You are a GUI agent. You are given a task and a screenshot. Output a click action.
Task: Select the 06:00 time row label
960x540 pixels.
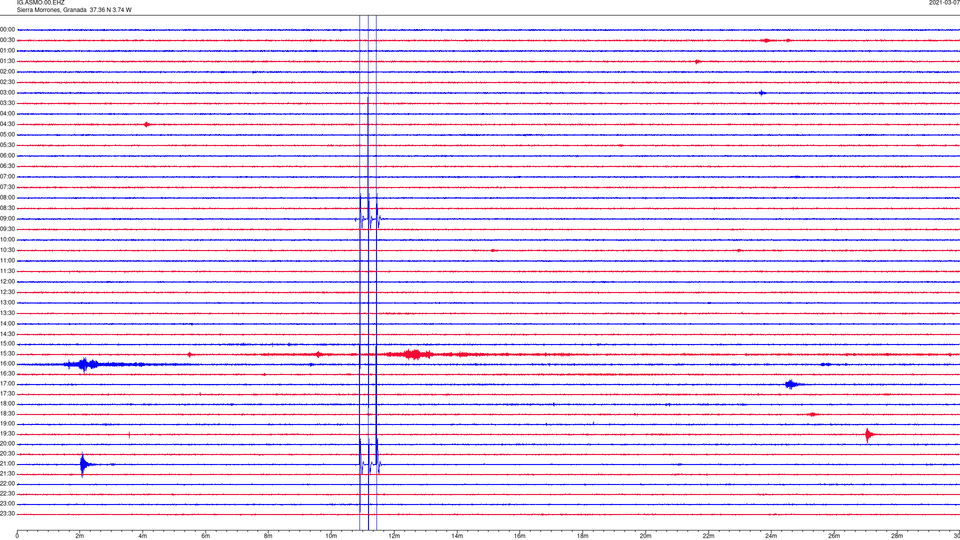tap(7, 156)
